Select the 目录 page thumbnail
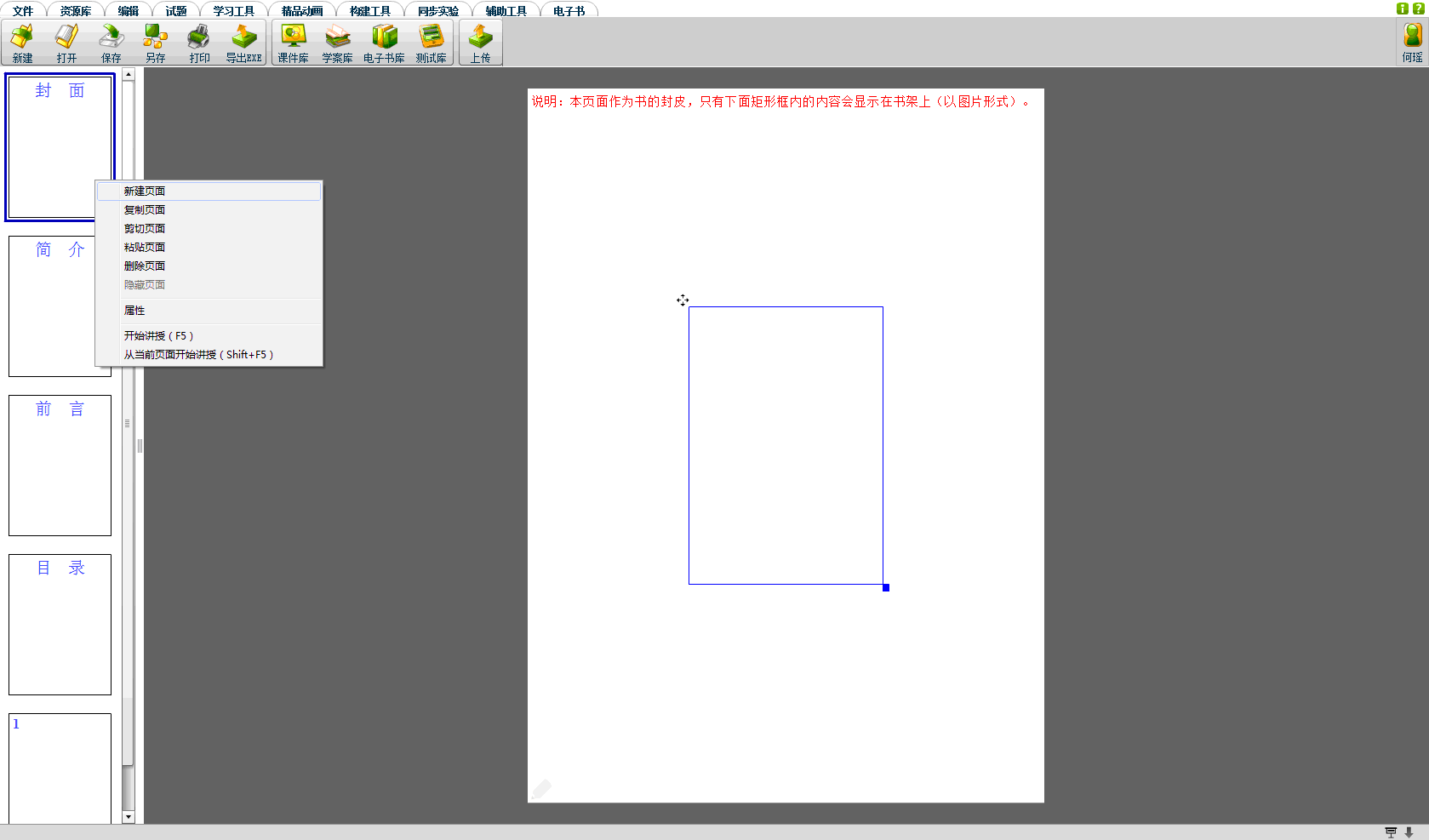This screenshot has width=1429, height=840. click(60, 624)
